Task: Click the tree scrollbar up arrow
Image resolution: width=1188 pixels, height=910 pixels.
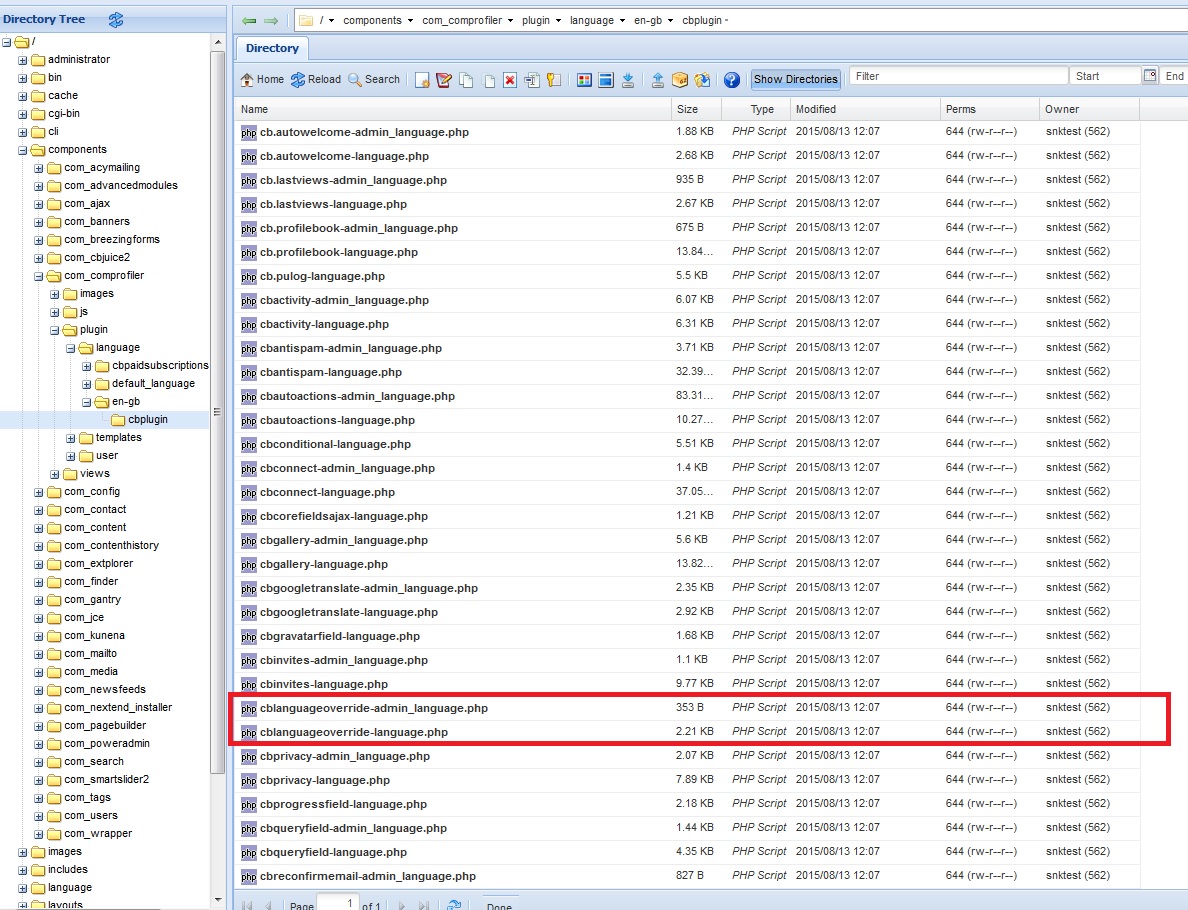Action: pos(217,42)
